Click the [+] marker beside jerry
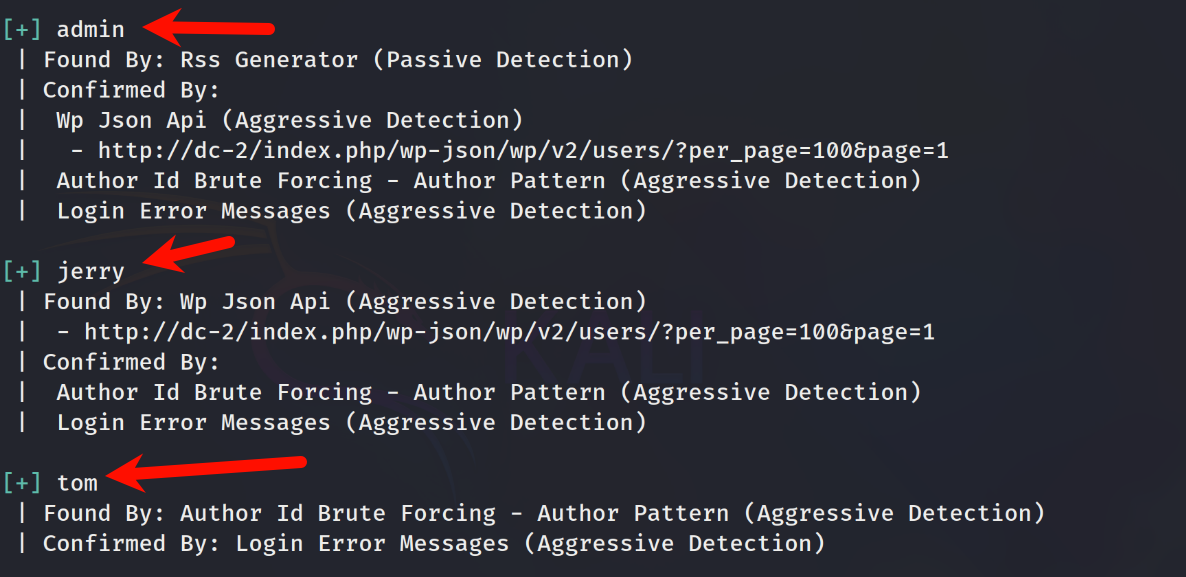The width and height of the screenshot is (1186, 577). pos(23,271)
